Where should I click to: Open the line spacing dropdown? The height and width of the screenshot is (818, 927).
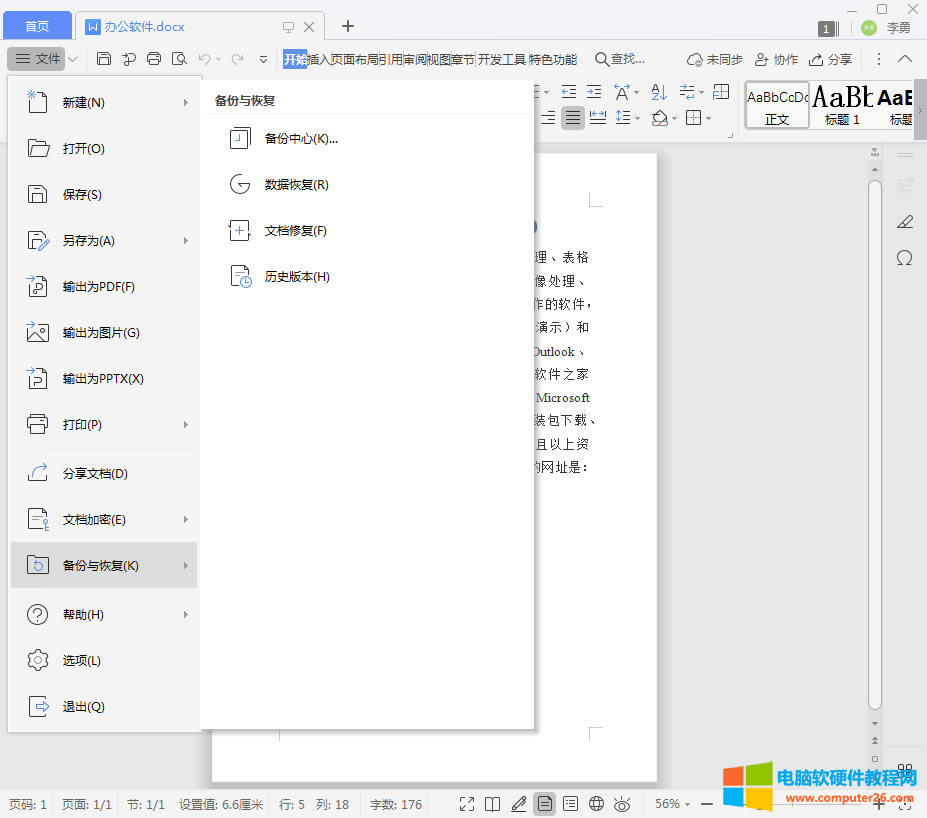coord(636,117)
